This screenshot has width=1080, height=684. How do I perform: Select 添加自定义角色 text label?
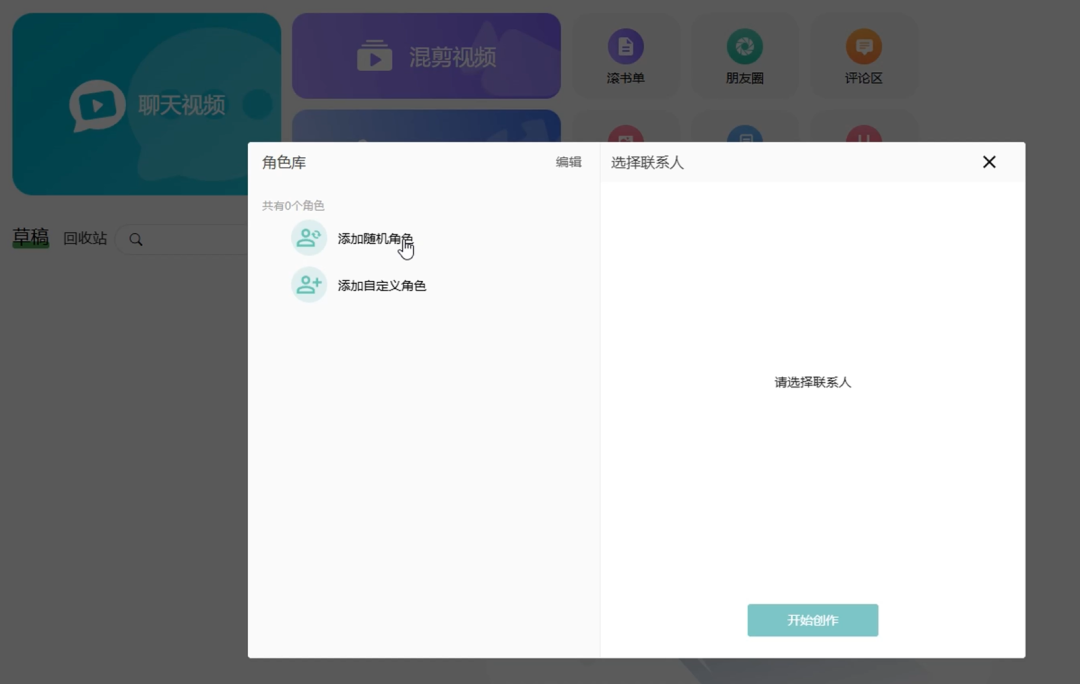tap(382, 285)
